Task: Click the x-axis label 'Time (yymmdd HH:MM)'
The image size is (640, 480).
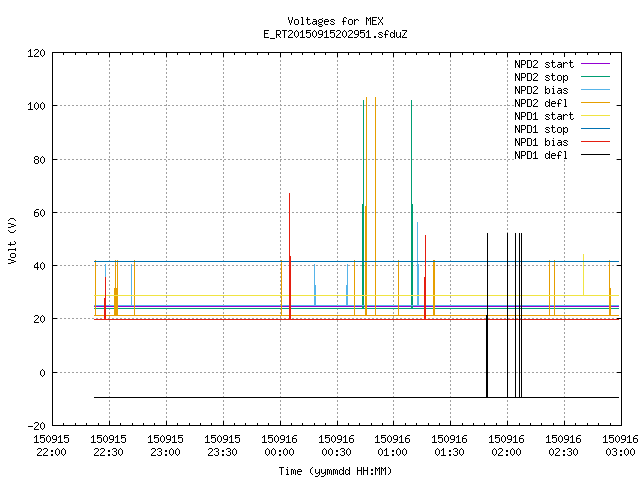Action: click(x=335, y=471)
